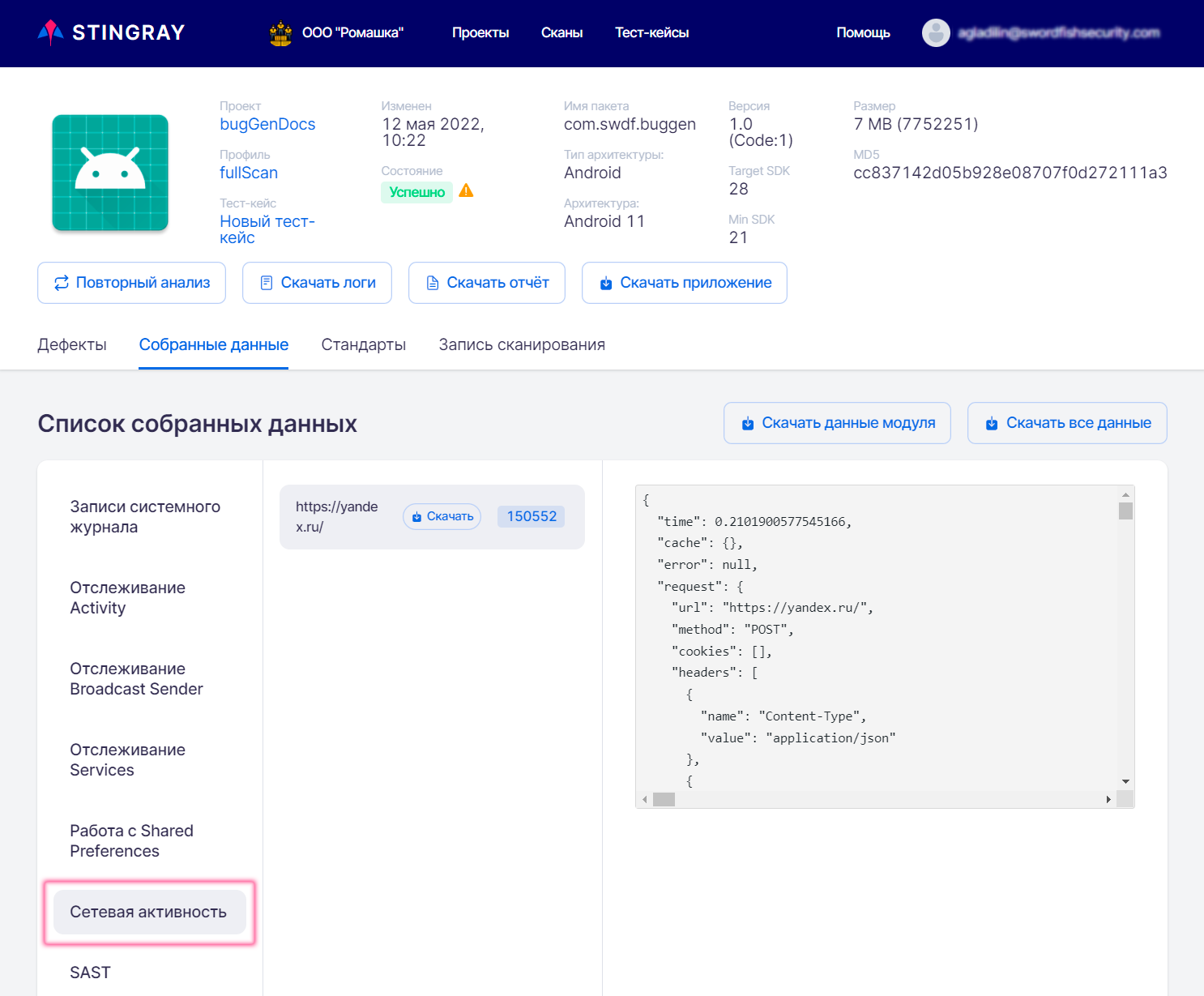Click Скачать все данные button
This screenshot has height=996, width=1204.
(x=1067, y=423)
